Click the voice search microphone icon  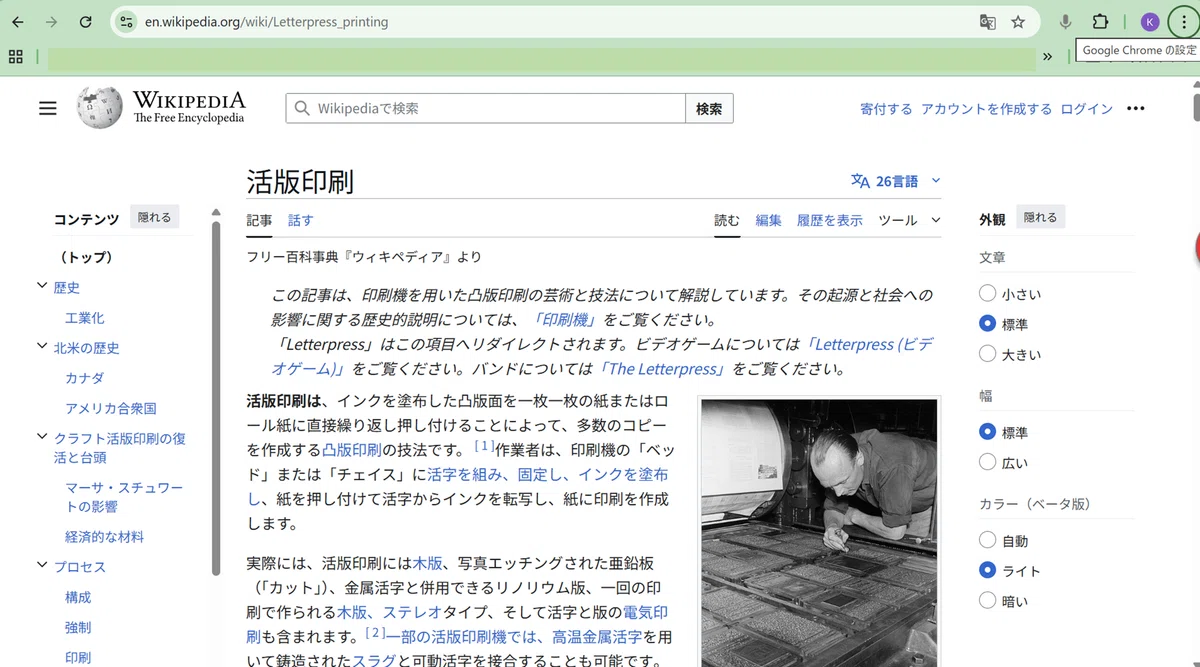tap(1066, 22)
